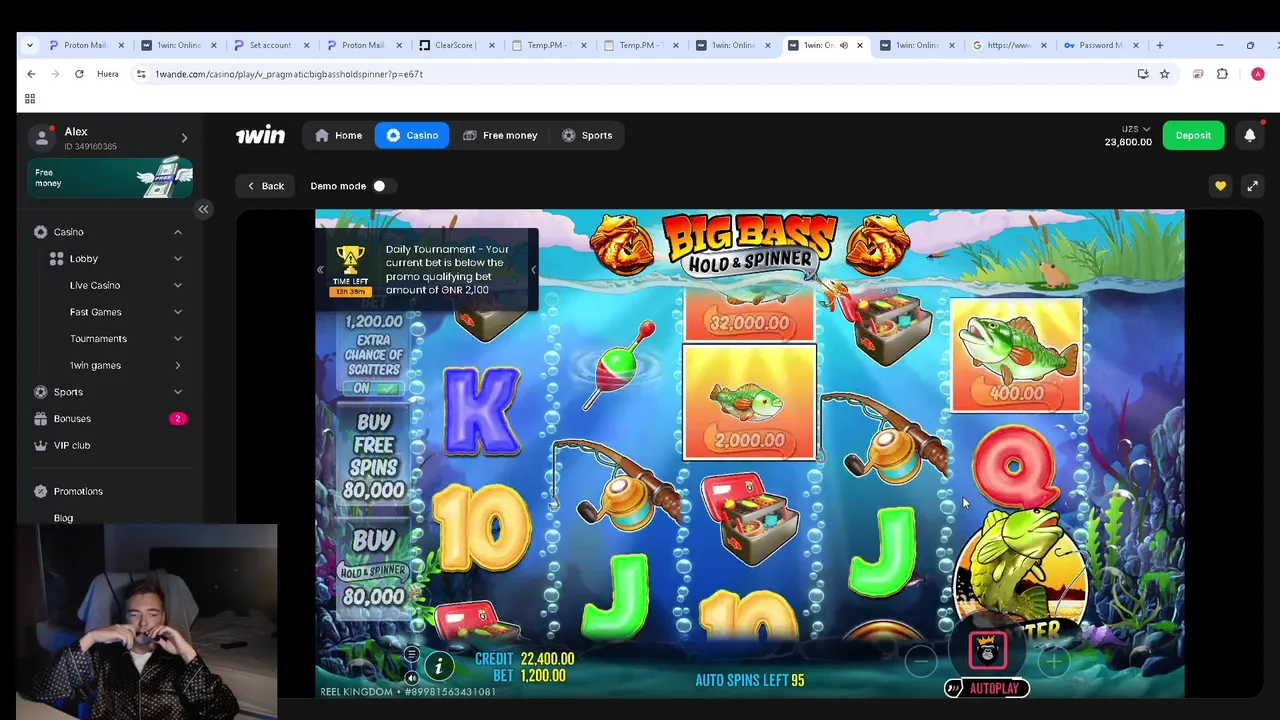
Task: Click the streamer webcam overlay
Action: 146,621
